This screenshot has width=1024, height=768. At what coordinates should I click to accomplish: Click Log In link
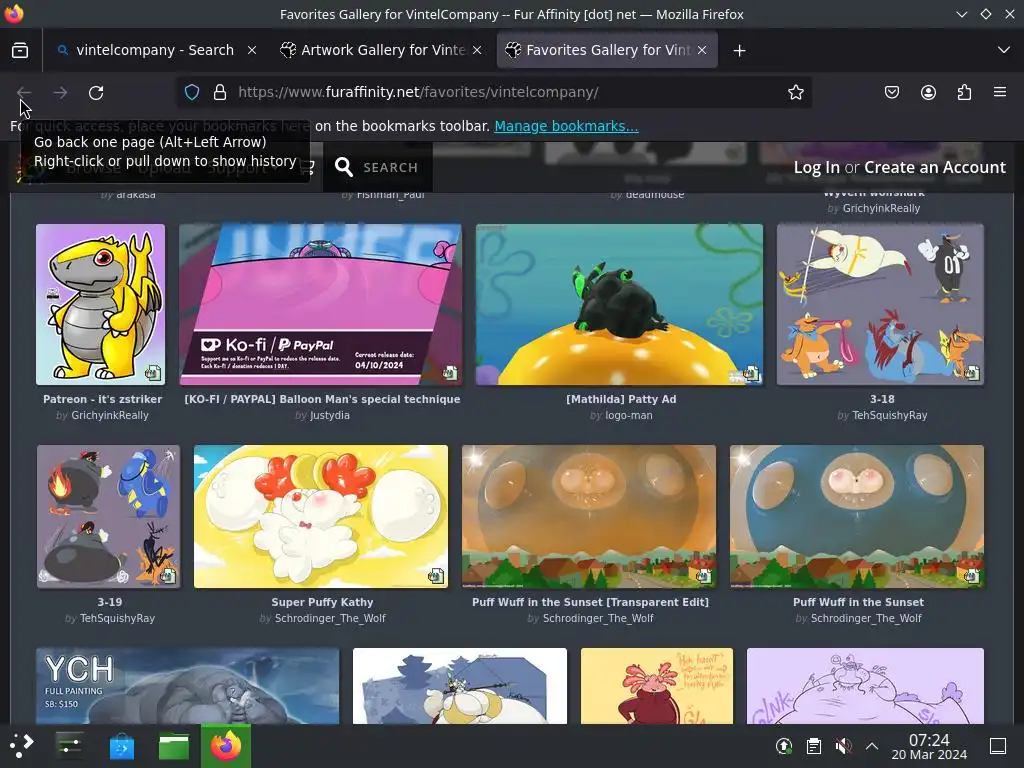tap(816, 167)
